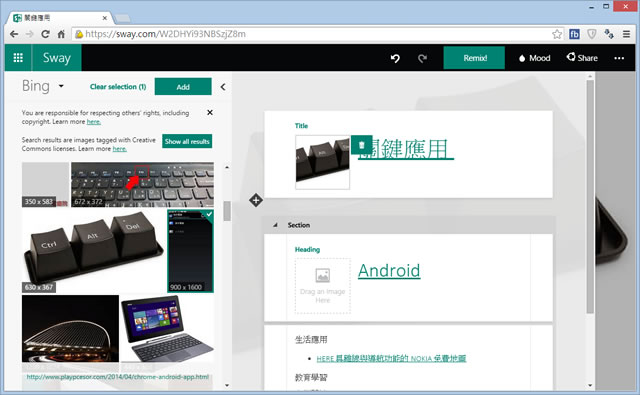Screen dimensions: 640x395
Task: Click the translate extension icon
Action: [609, 34]
